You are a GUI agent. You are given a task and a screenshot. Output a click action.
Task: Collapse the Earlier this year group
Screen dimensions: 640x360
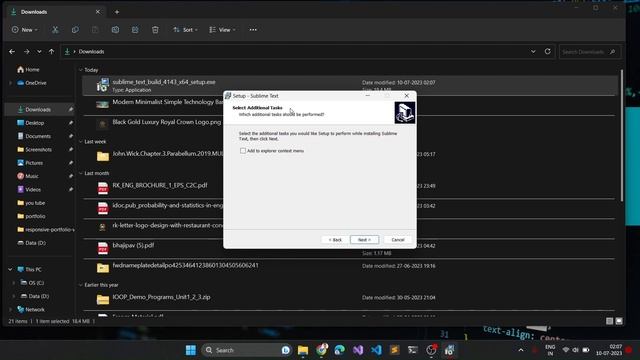(x=80, y=285)
